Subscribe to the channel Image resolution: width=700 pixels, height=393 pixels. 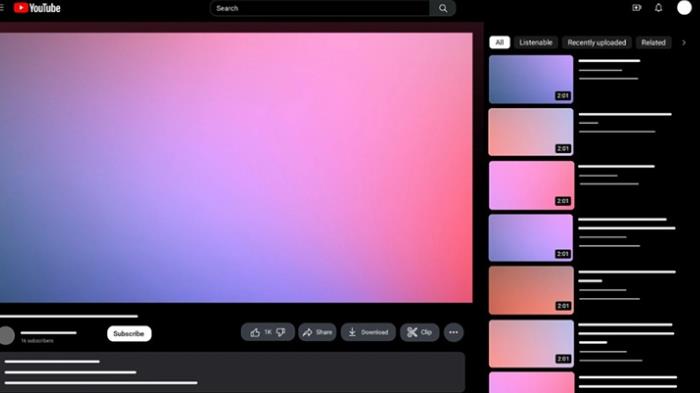coord(129,334)
